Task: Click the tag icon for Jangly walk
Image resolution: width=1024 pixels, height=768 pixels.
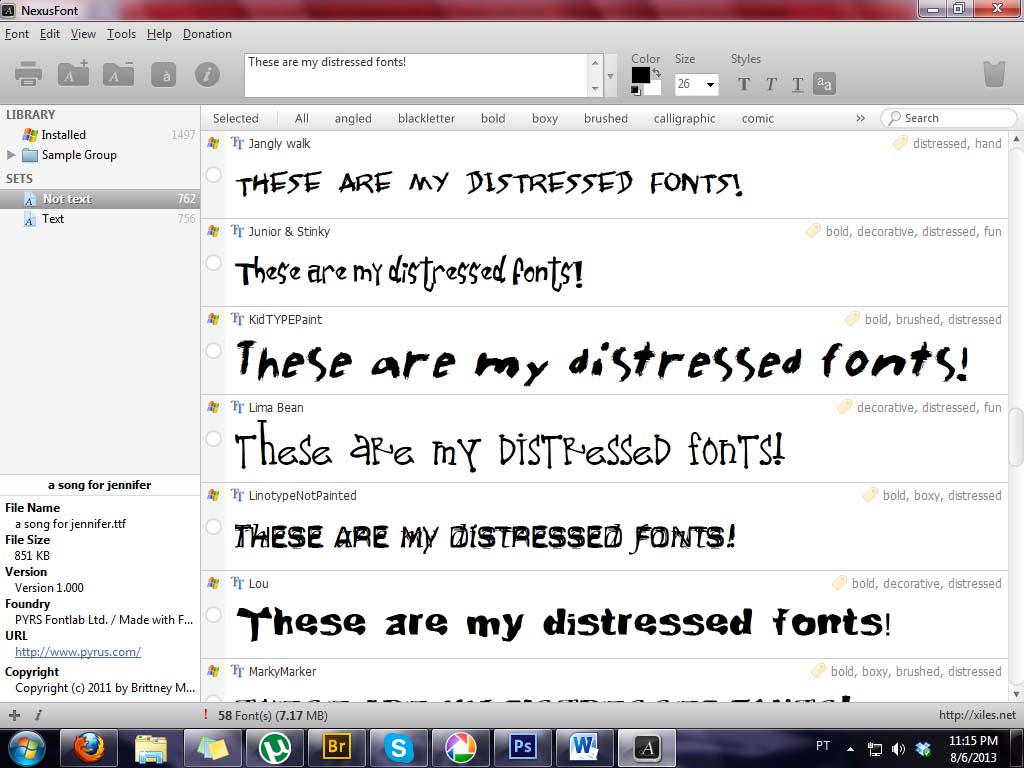Action: 900,143
